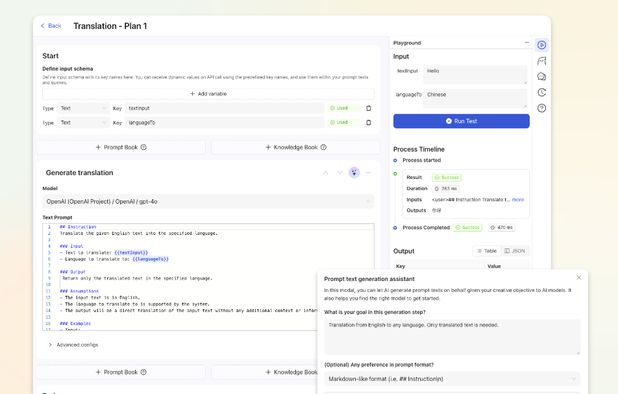Open help icon next to upper Prompt Book
Image resolution: width=618 pixels, height=394 pixels.
coord(143,147)
